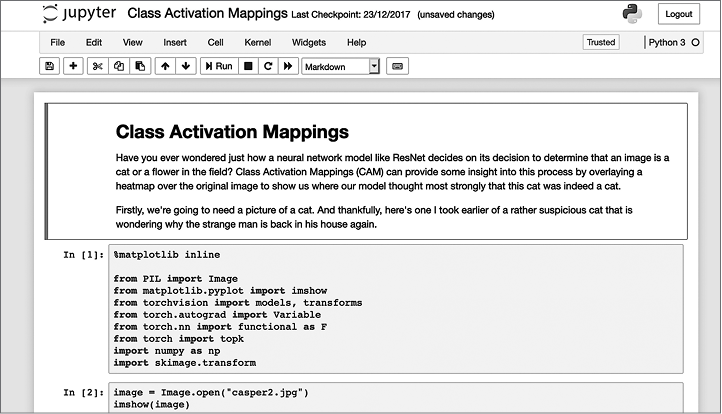Toggle the Trusted notebook indicator
This screenshot has height=414, width=722.
[x=601, y=43]
